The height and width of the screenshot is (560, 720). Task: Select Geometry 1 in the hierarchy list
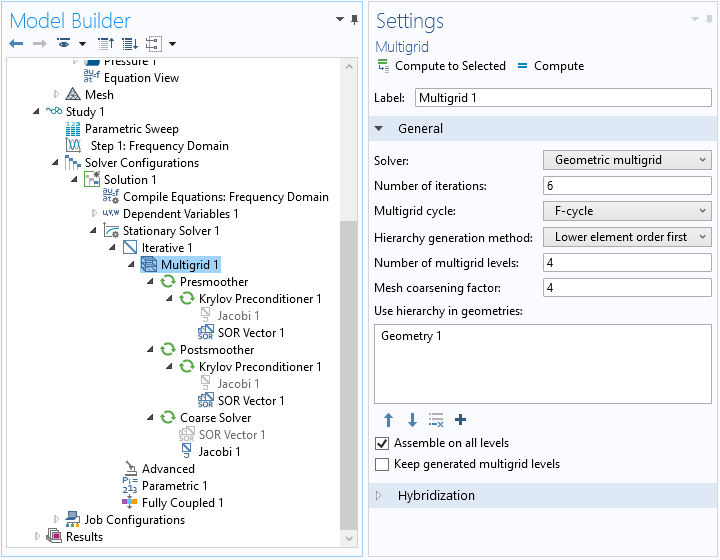click(411, 336)
